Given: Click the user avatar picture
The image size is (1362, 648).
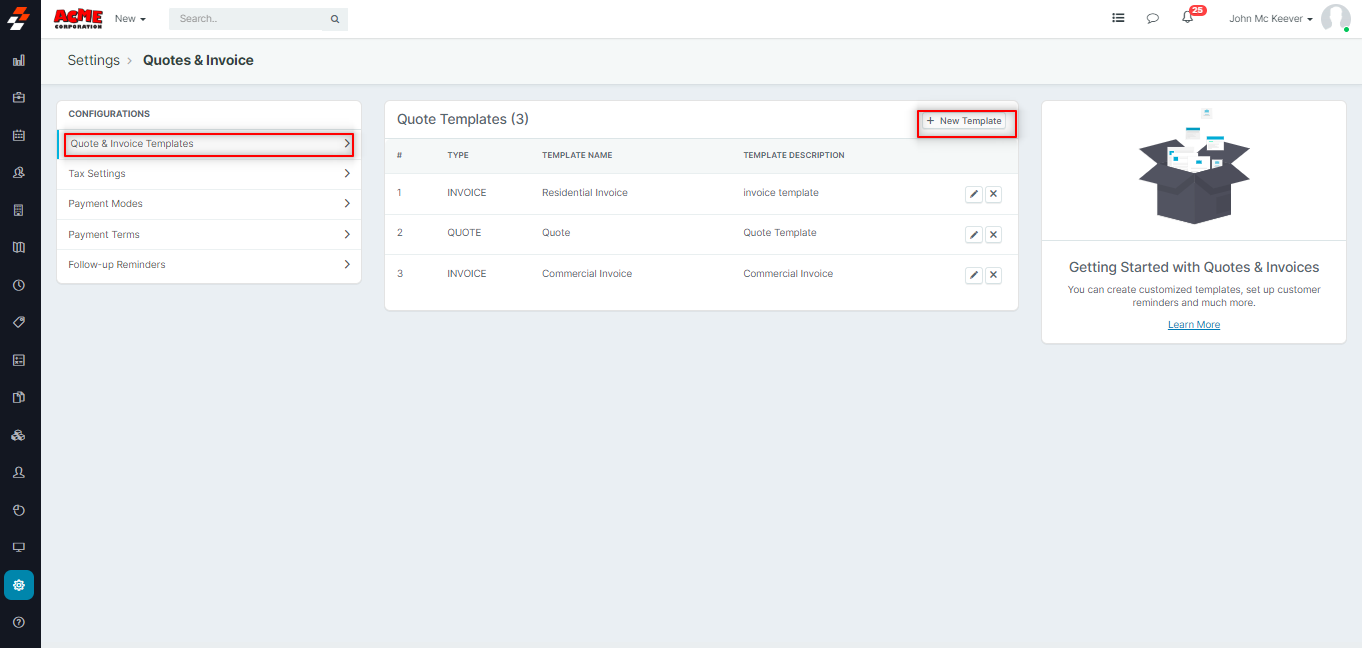Looking at the screenshot, I should pyautogui.click(x=1335, y=18).
